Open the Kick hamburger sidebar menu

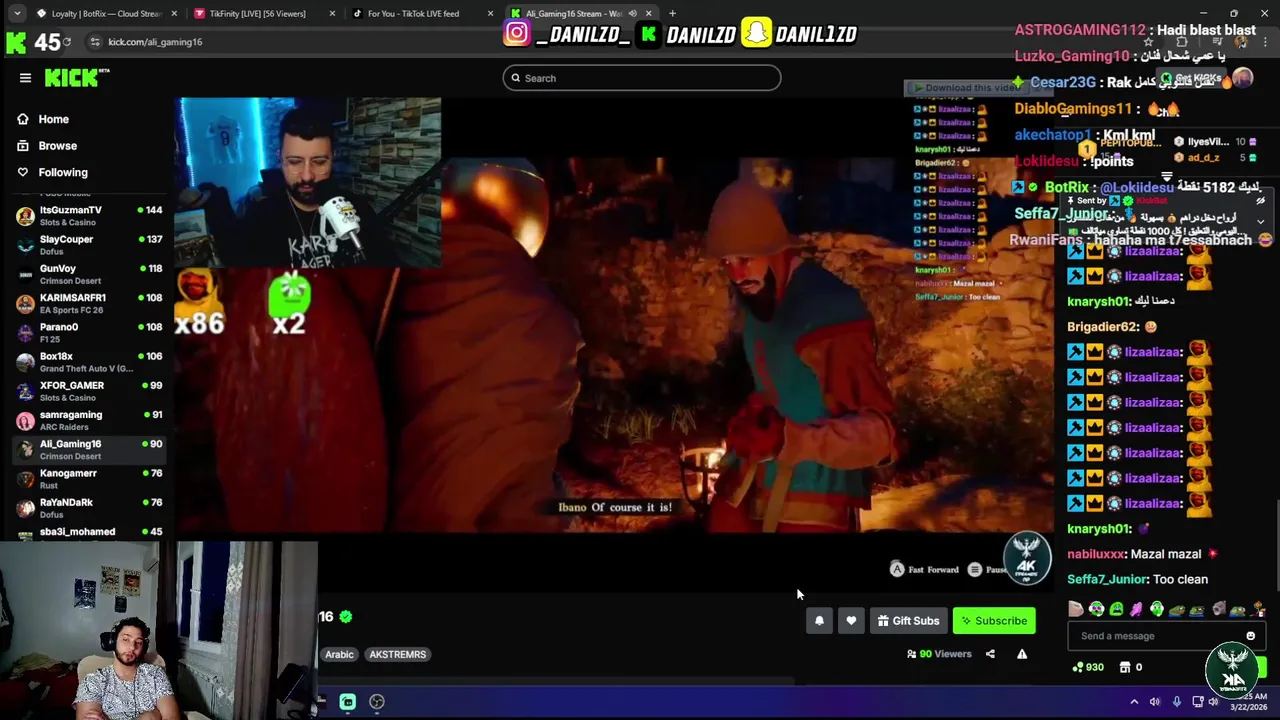pyautogui.click(x=25, y=78)
